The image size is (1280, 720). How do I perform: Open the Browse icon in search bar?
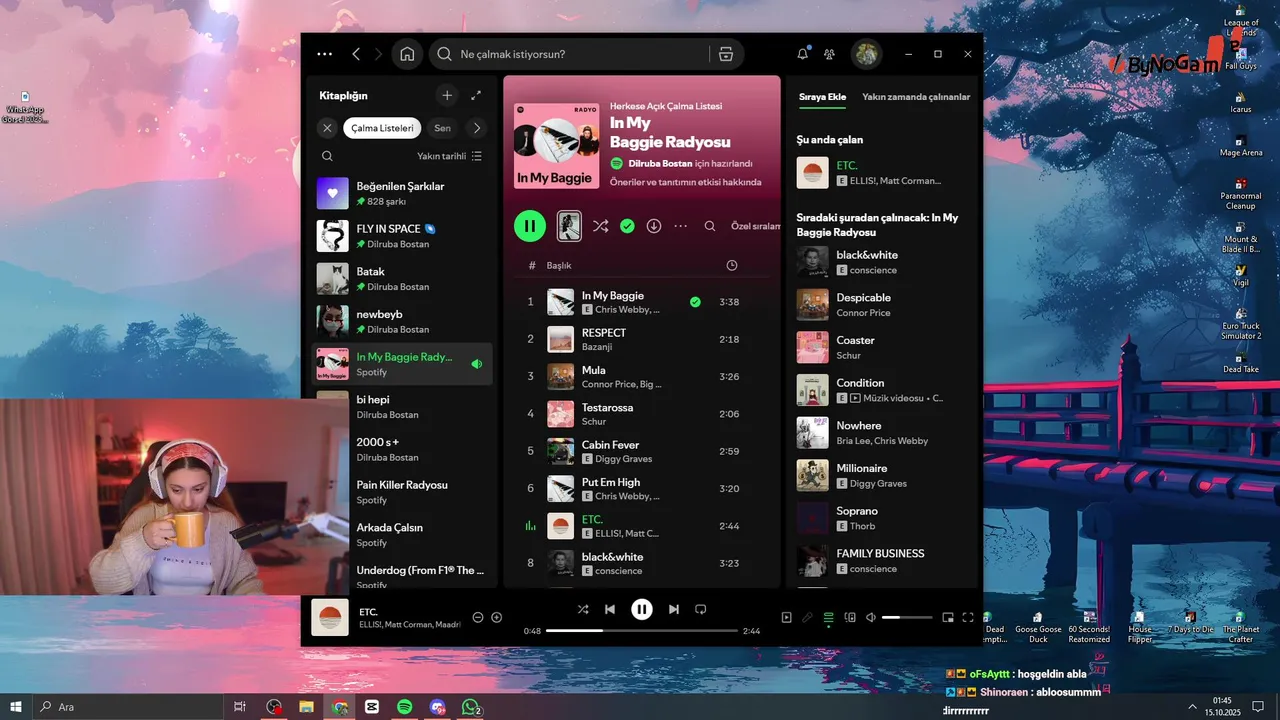click(726, 54)
